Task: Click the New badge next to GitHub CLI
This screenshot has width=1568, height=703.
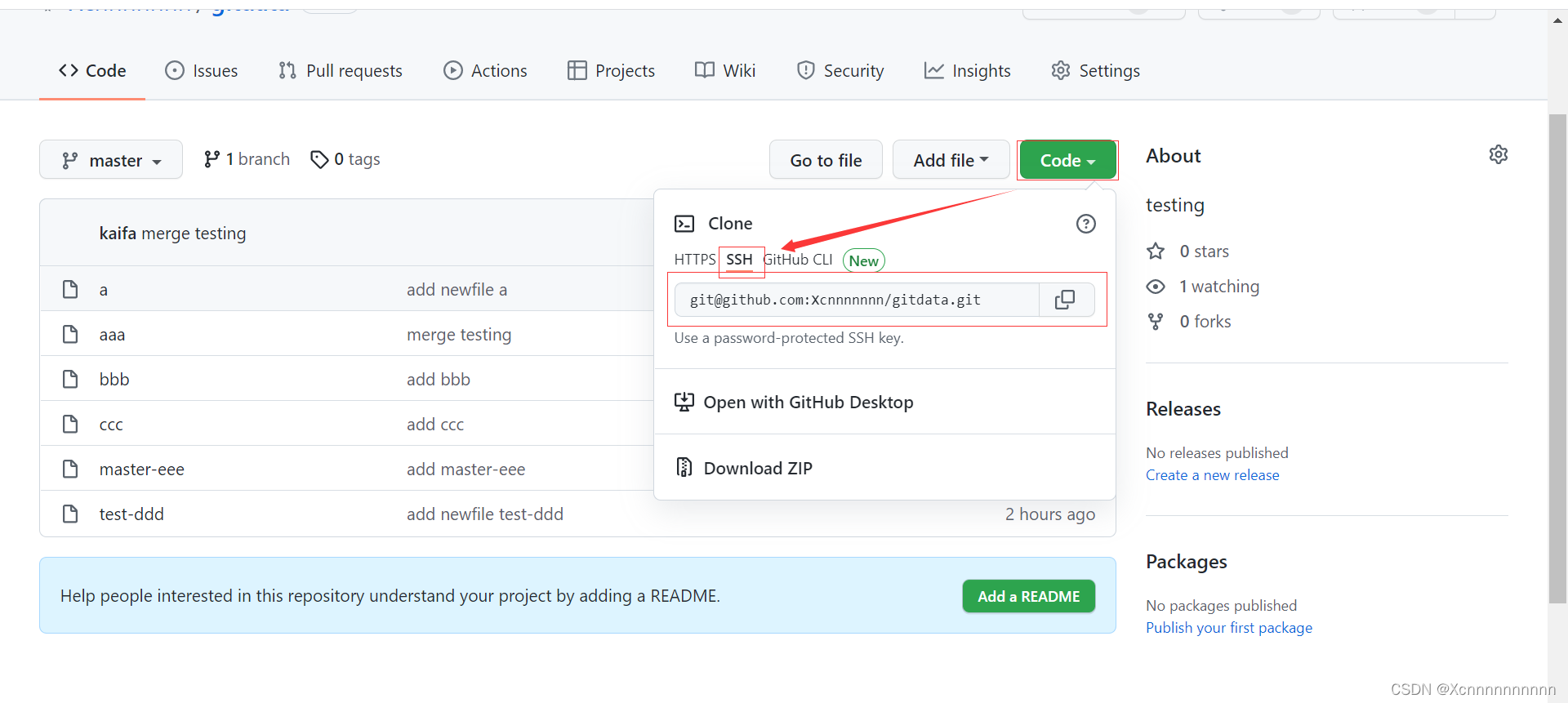Action: click(x=864, y=260)
